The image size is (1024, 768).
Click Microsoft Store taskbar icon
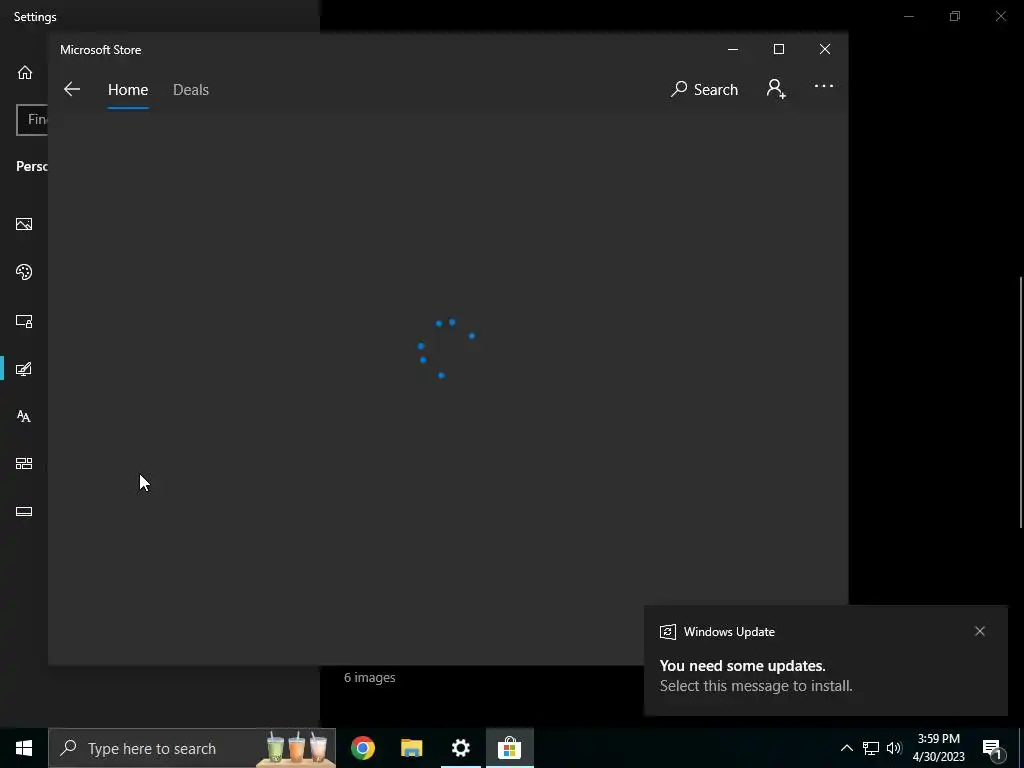[509, 748]
